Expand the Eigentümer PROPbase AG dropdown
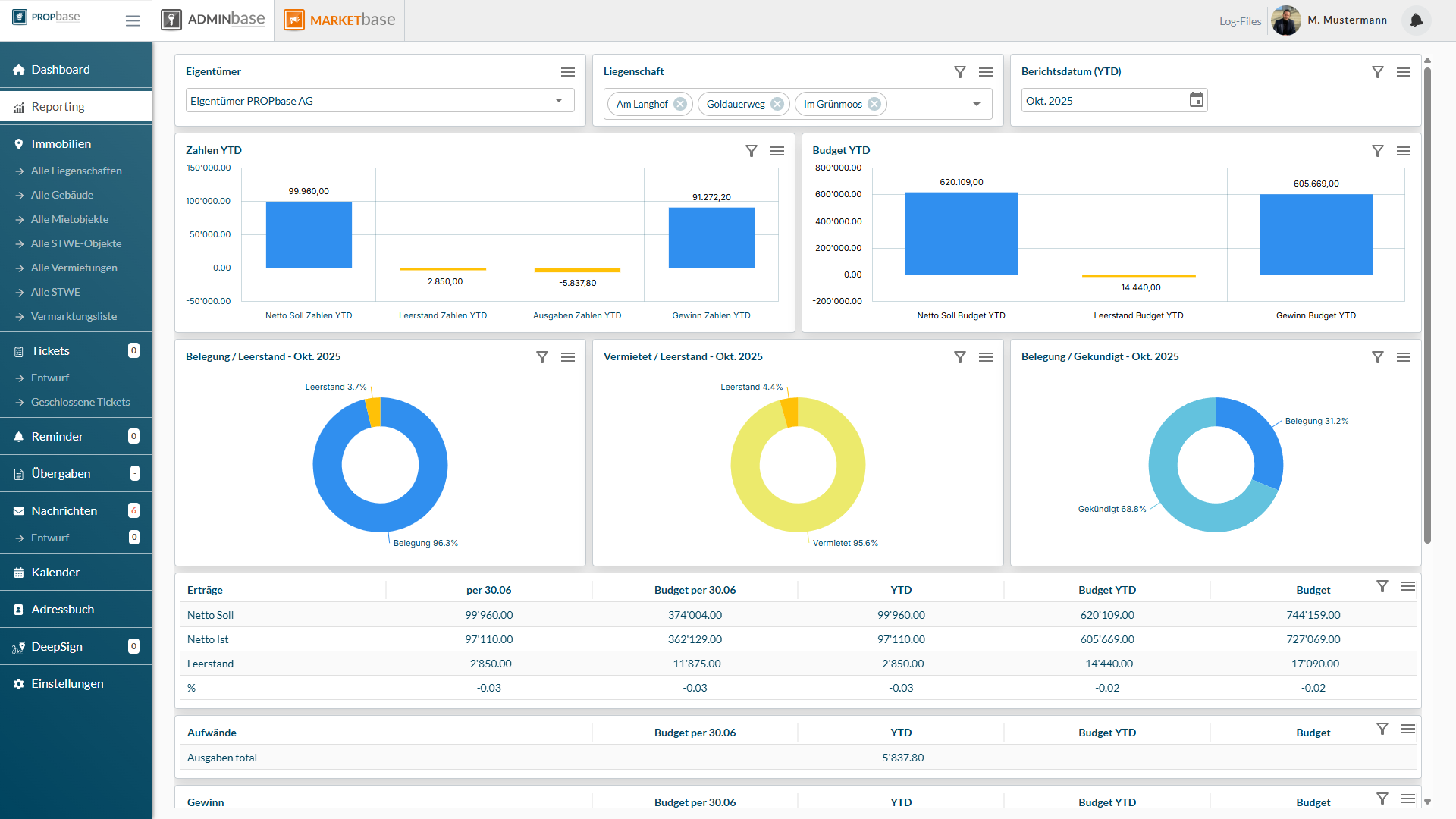The image size is (1456, 819). pyautogui.click(x=559, y=100)
